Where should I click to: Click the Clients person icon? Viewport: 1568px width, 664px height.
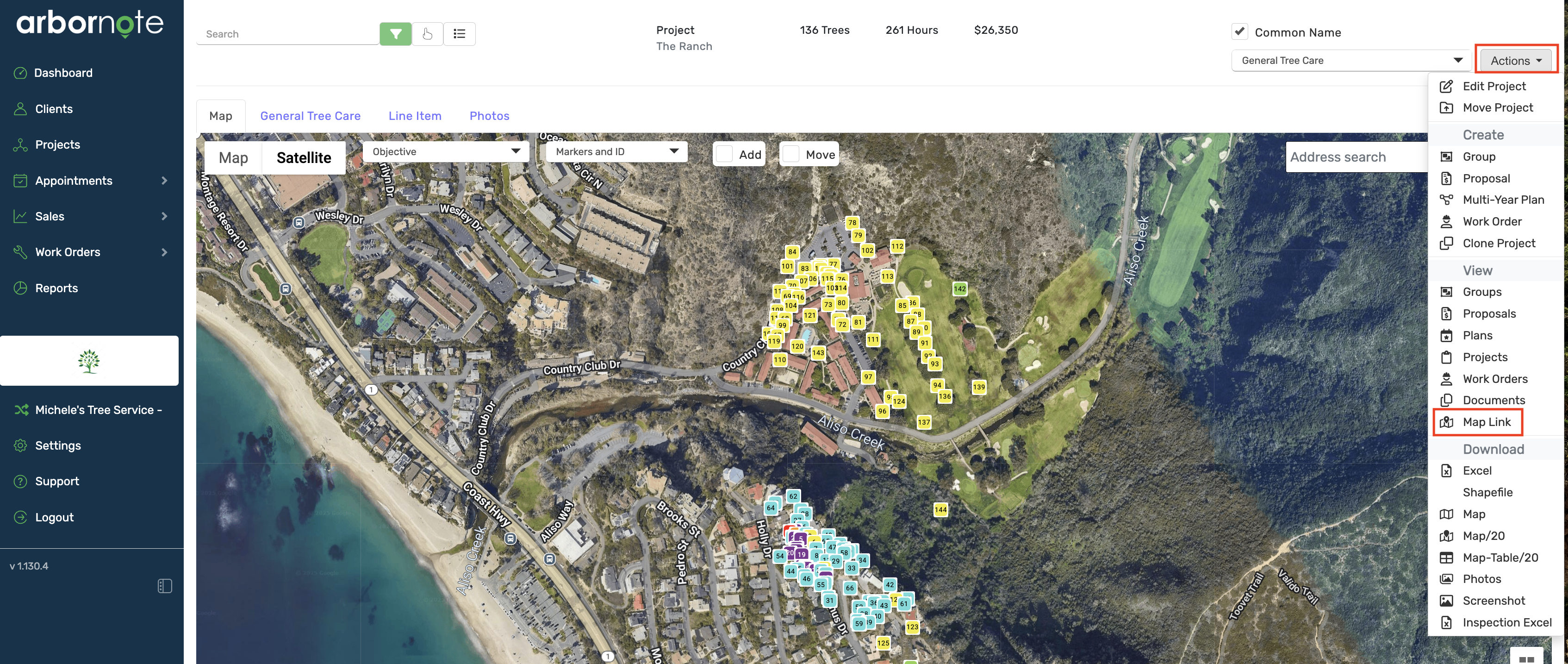[x=20, y=108]
